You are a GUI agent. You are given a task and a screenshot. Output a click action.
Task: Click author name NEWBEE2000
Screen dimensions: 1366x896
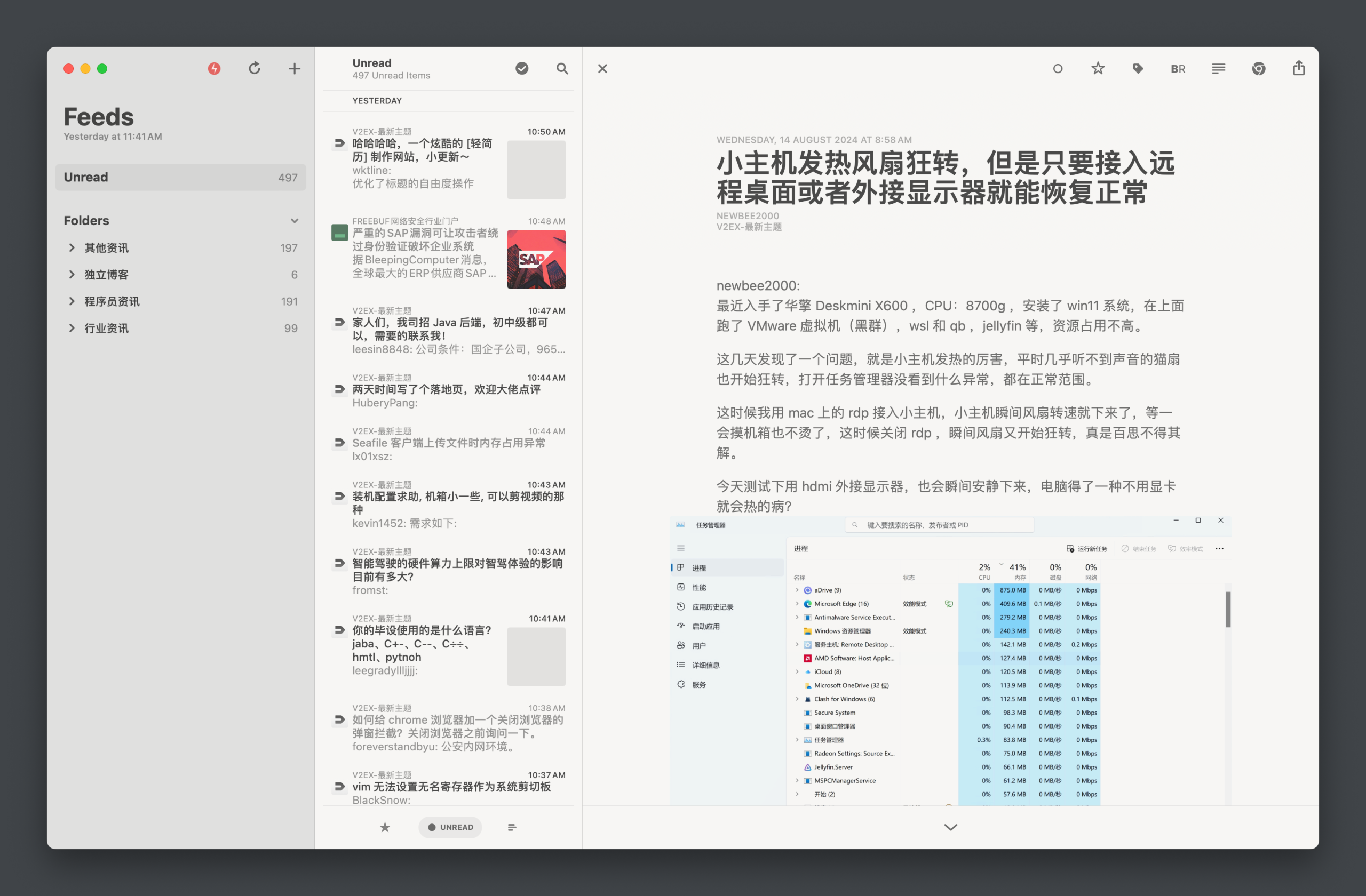(748, 215)
